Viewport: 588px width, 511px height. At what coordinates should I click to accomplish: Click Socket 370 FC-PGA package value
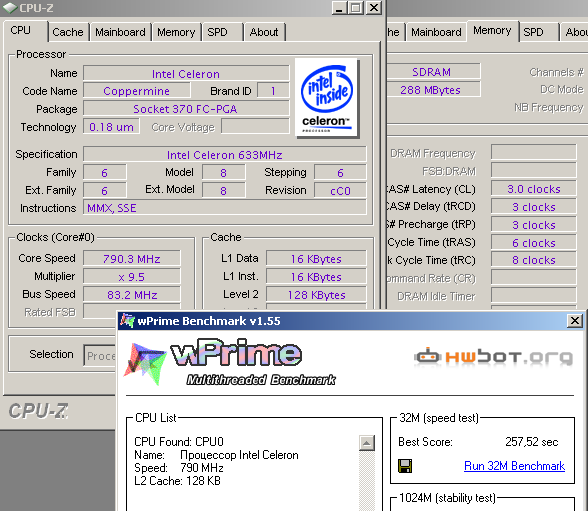[x=186, y=109]
